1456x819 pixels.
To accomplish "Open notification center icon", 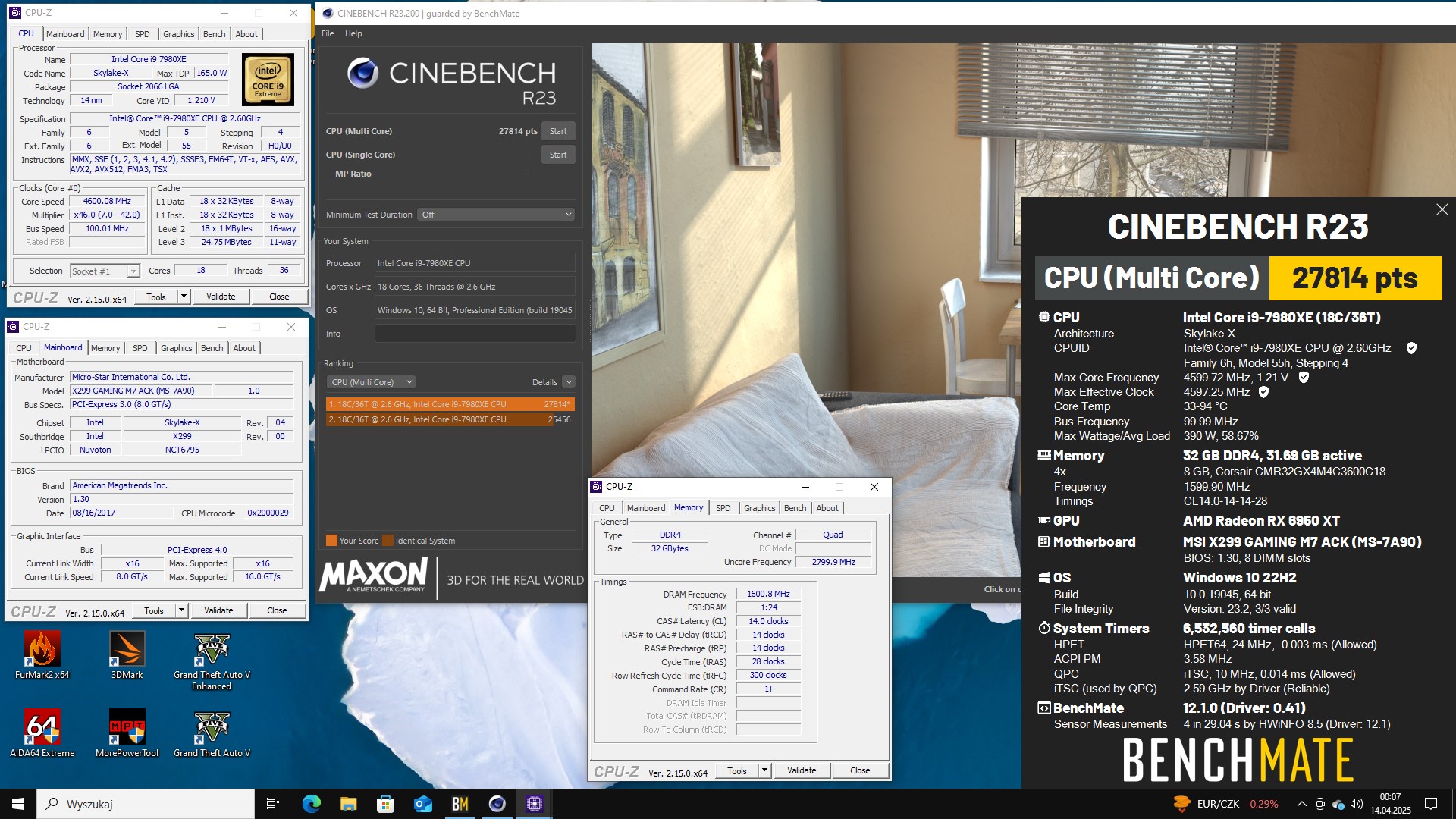I will pos(1431,804).
